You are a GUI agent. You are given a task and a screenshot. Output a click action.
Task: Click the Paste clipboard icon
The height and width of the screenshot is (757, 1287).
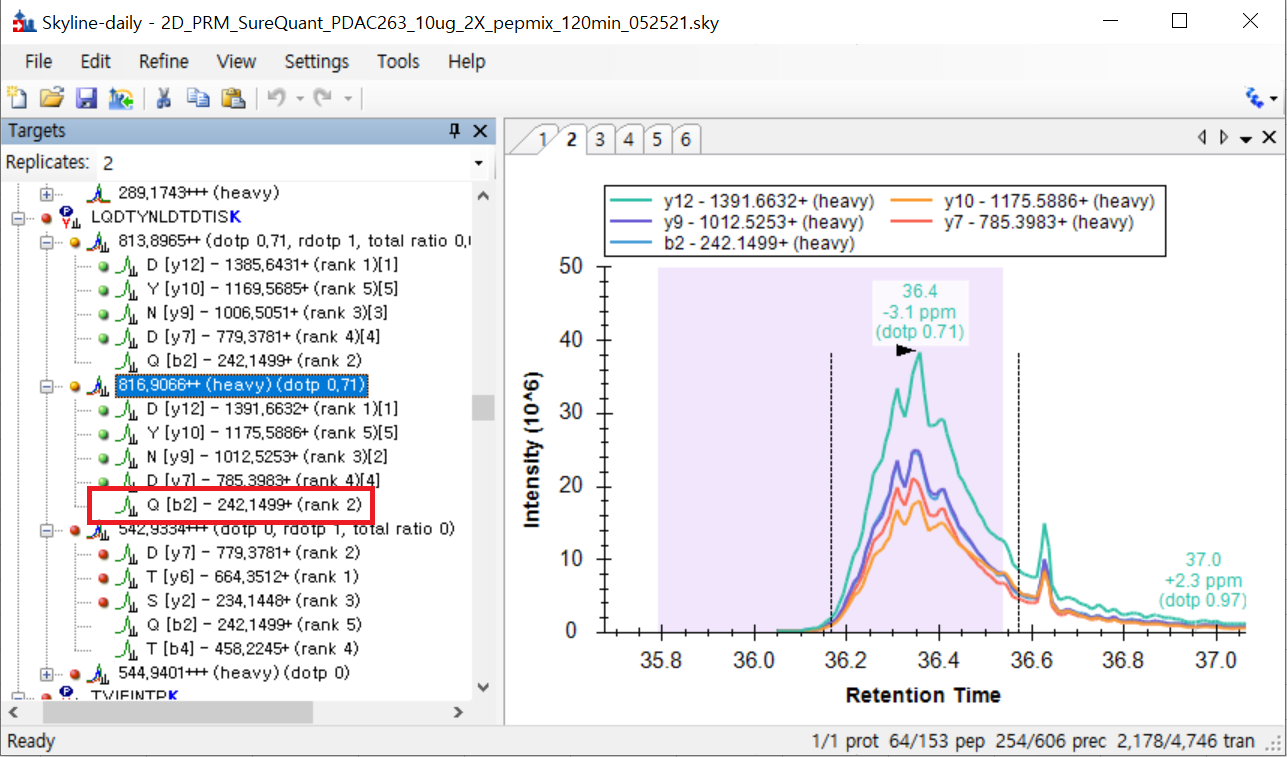pyautogui.click(x=232, y=97)
